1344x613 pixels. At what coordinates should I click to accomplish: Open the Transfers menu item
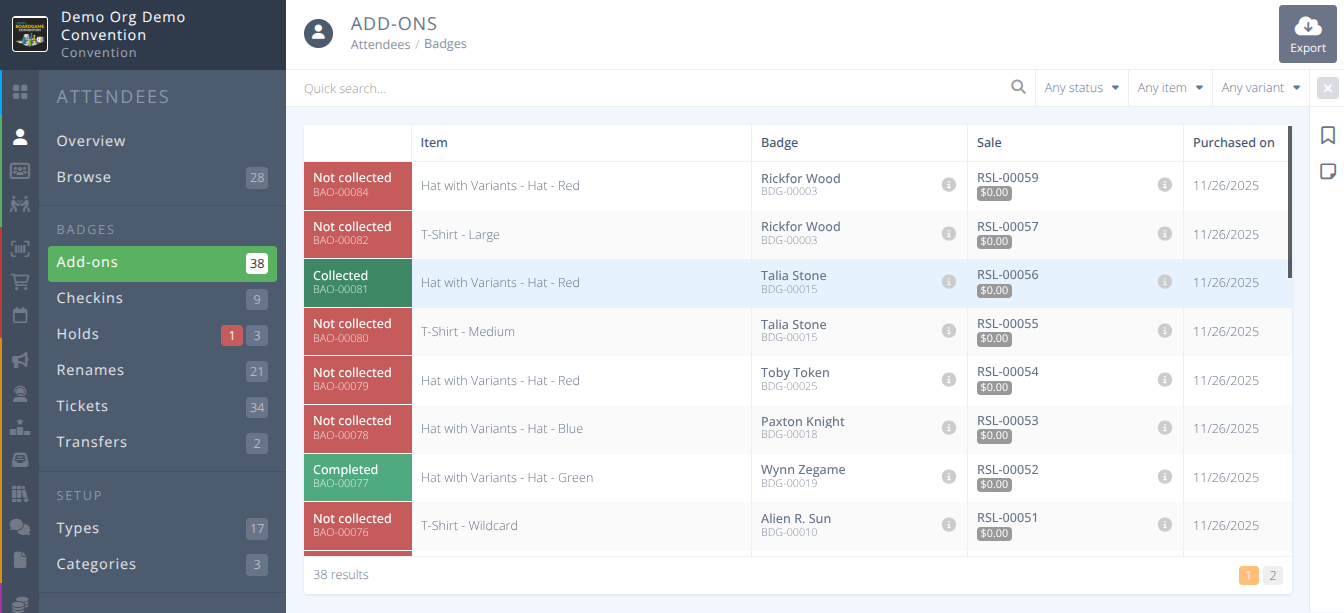tap(92, 442)
